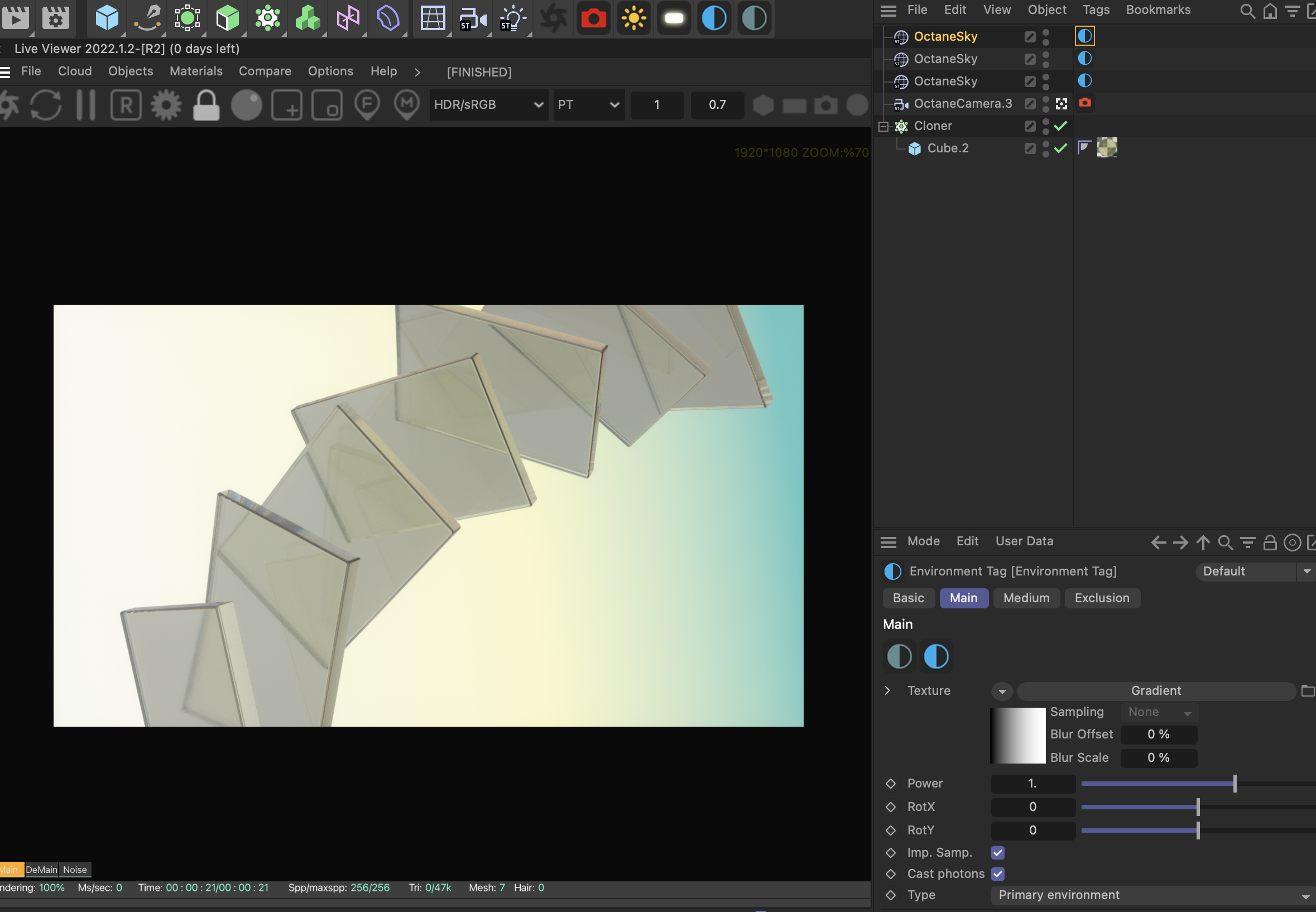The height and width of the screenshot is (912, 1316).
Task: Open the PT kernel dropdown
Action: coord(589,105)
